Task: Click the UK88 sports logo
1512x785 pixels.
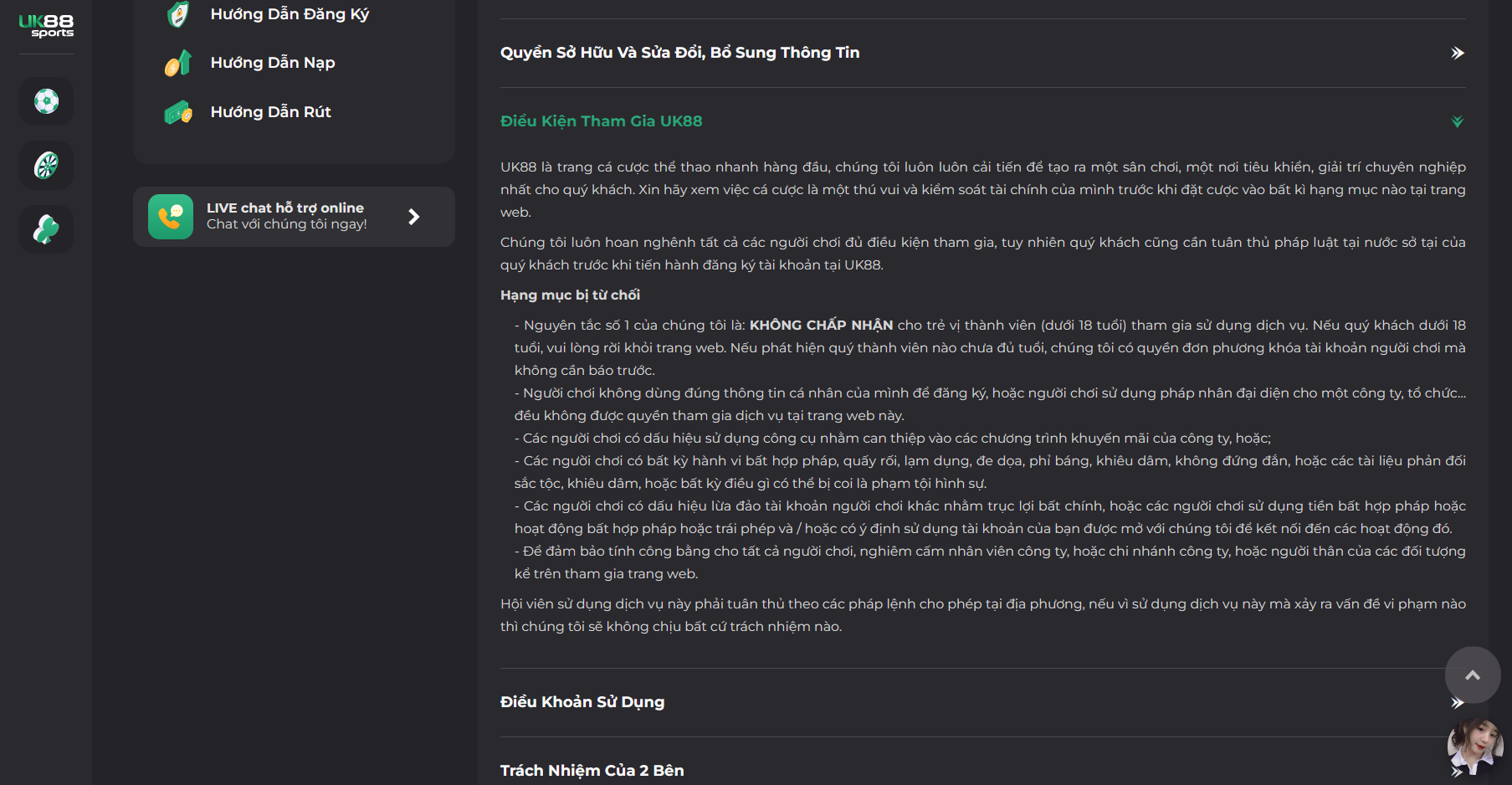Action: (46, 26)
